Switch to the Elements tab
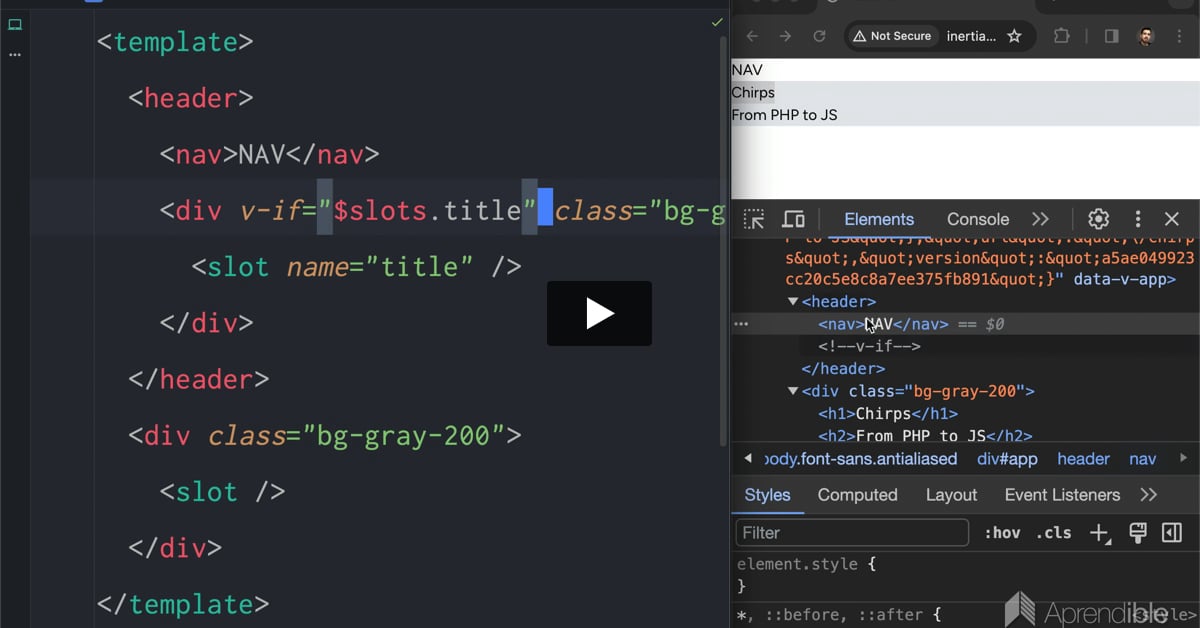1200x628 pixels. pyautogui.click(x=879, y=219)
